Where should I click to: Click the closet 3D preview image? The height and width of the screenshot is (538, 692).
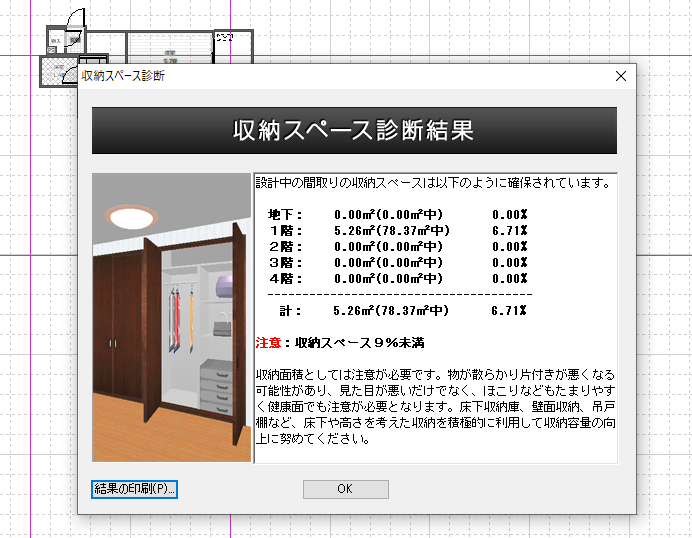click(x=172, y=317)
